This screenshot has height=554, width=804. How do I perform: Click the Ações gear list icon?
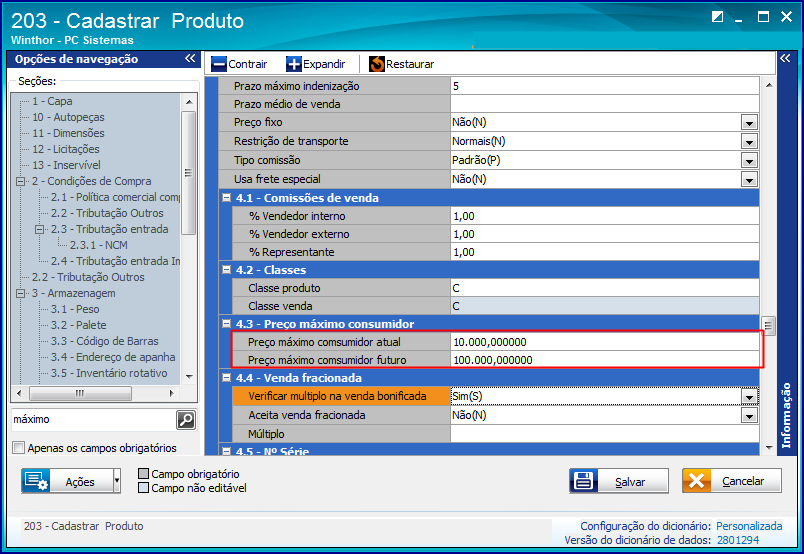coord(36,481)
